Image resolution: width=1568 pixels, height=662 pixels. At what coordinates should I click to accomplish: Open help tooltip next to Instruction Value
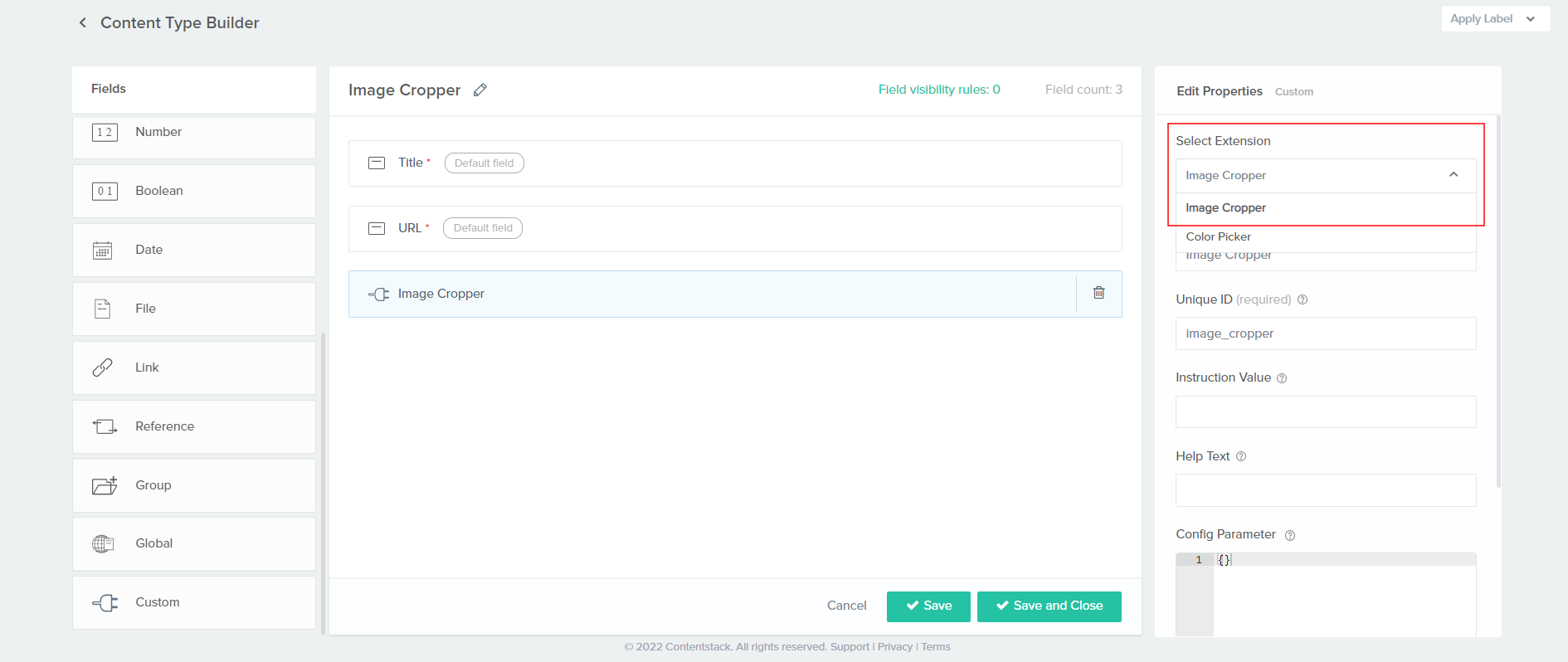[x=1282, y=378]
